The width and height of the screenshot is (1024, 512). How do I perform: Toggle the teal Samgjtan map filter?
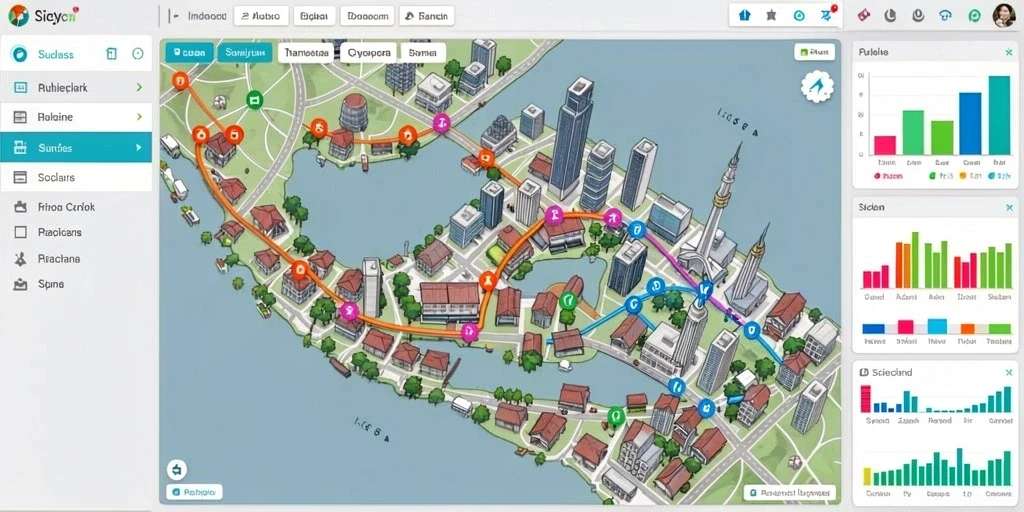pyautogui.click(x=245, y=52)
